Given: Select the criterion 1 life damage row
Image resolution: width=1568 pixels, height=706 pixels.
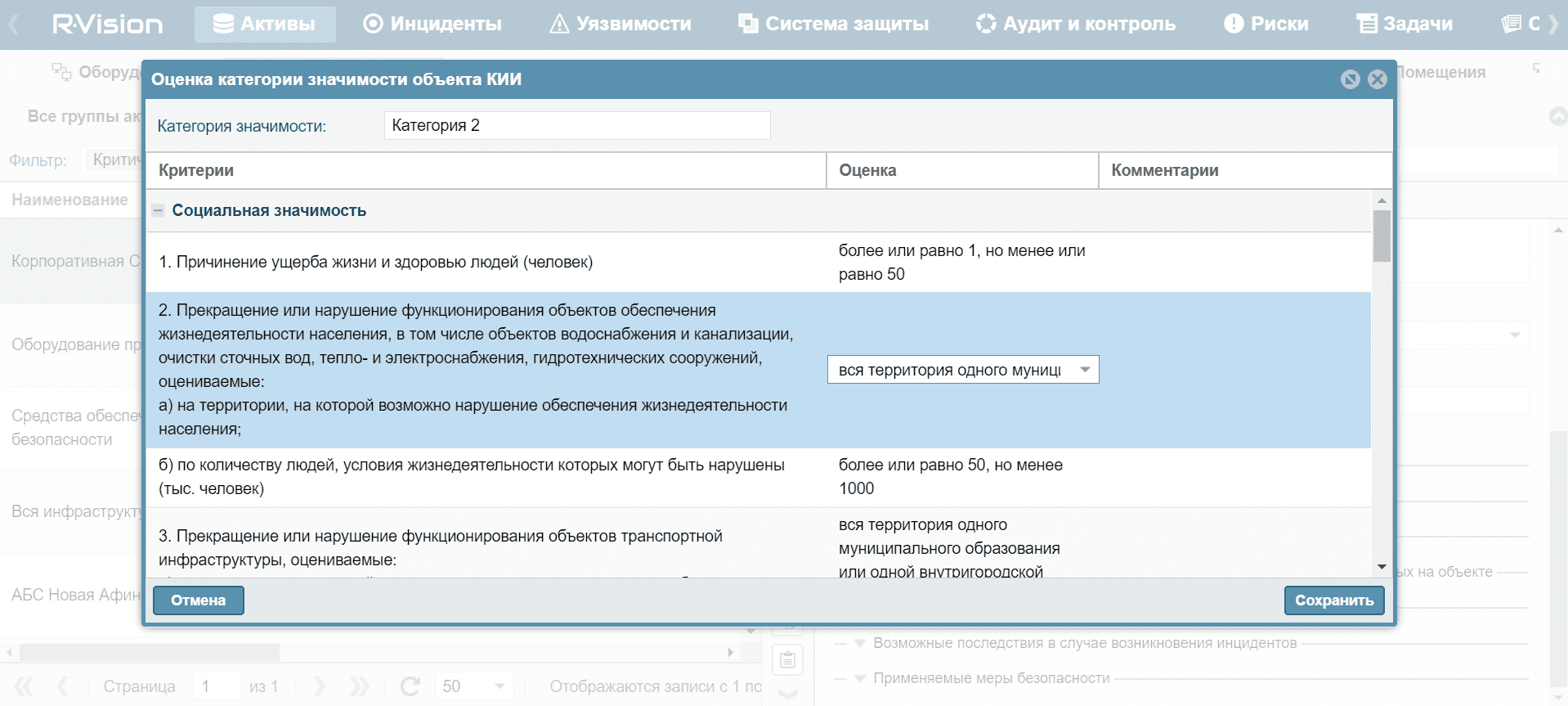Looking at the screenshot, I should click(491, 263).
